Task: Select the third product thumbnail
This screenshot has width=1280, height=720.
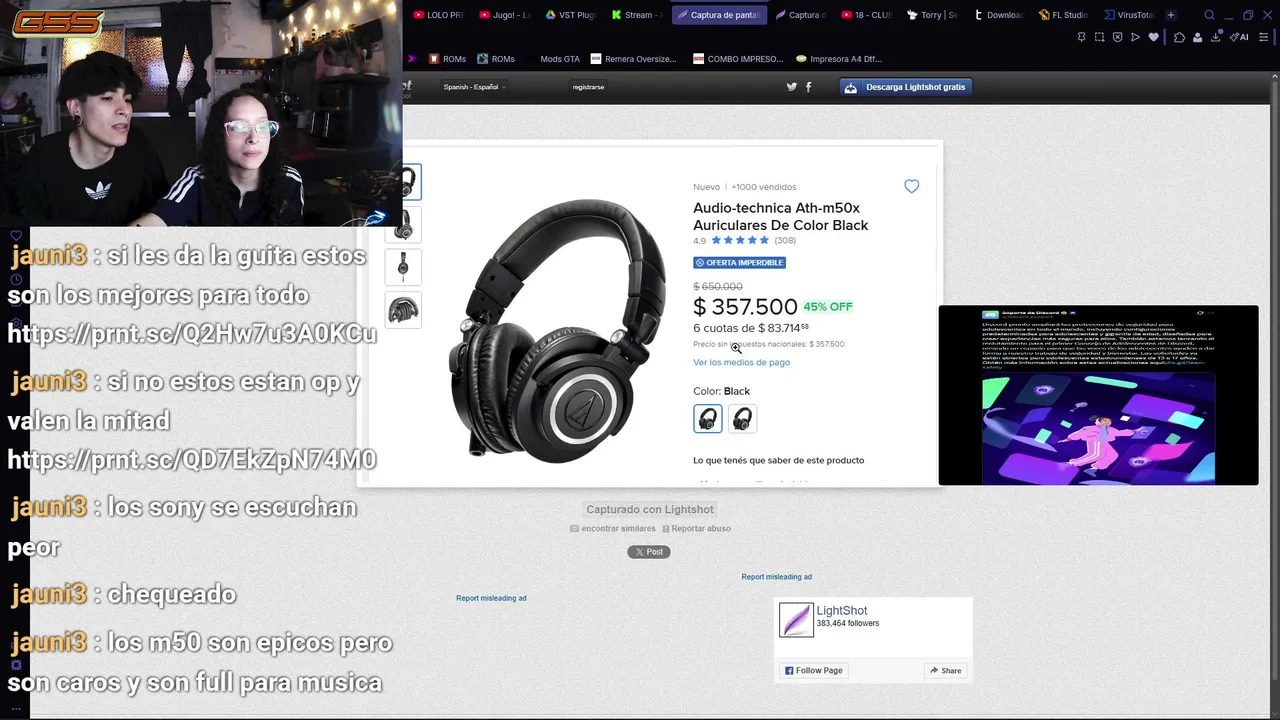Action: coord(403,266)
